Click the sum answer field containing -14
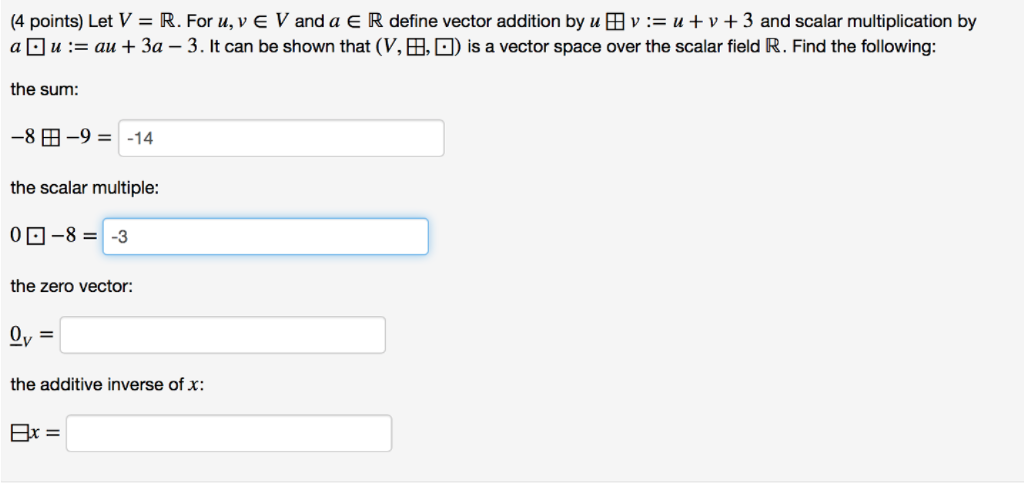This screenshot has height=487, width=1024. (x=281, y=138)
